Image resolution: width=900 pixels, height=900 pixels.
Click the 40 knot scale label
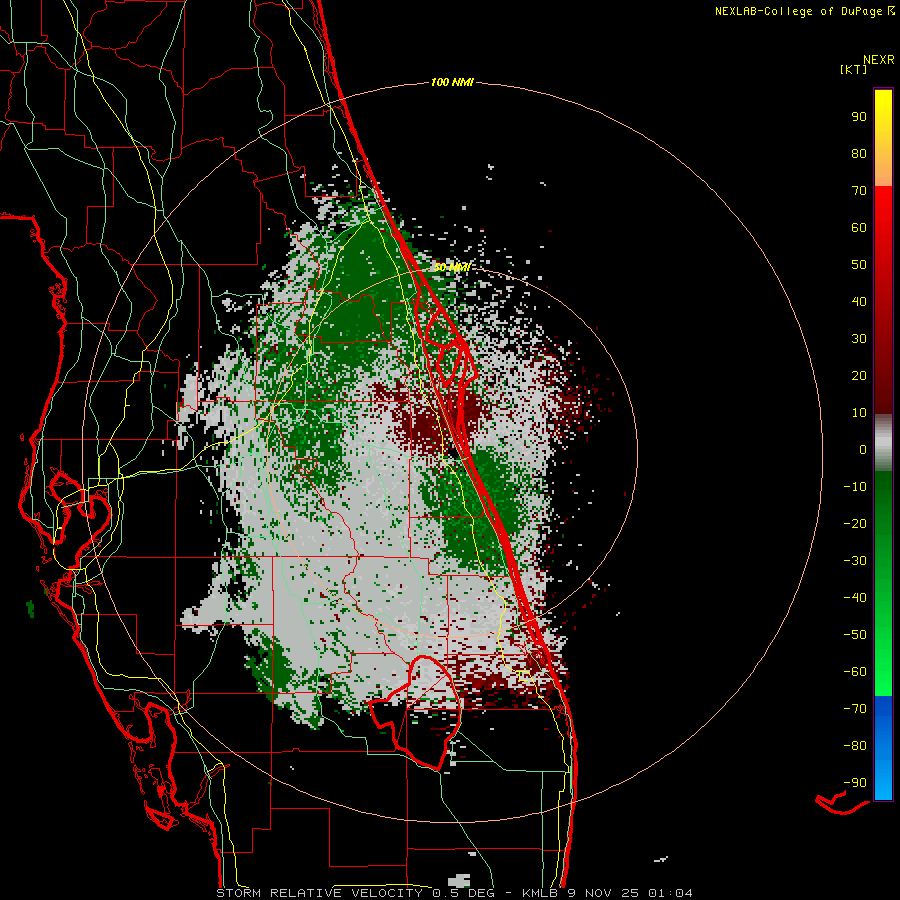pyautogui.click(x=859, y=302)
